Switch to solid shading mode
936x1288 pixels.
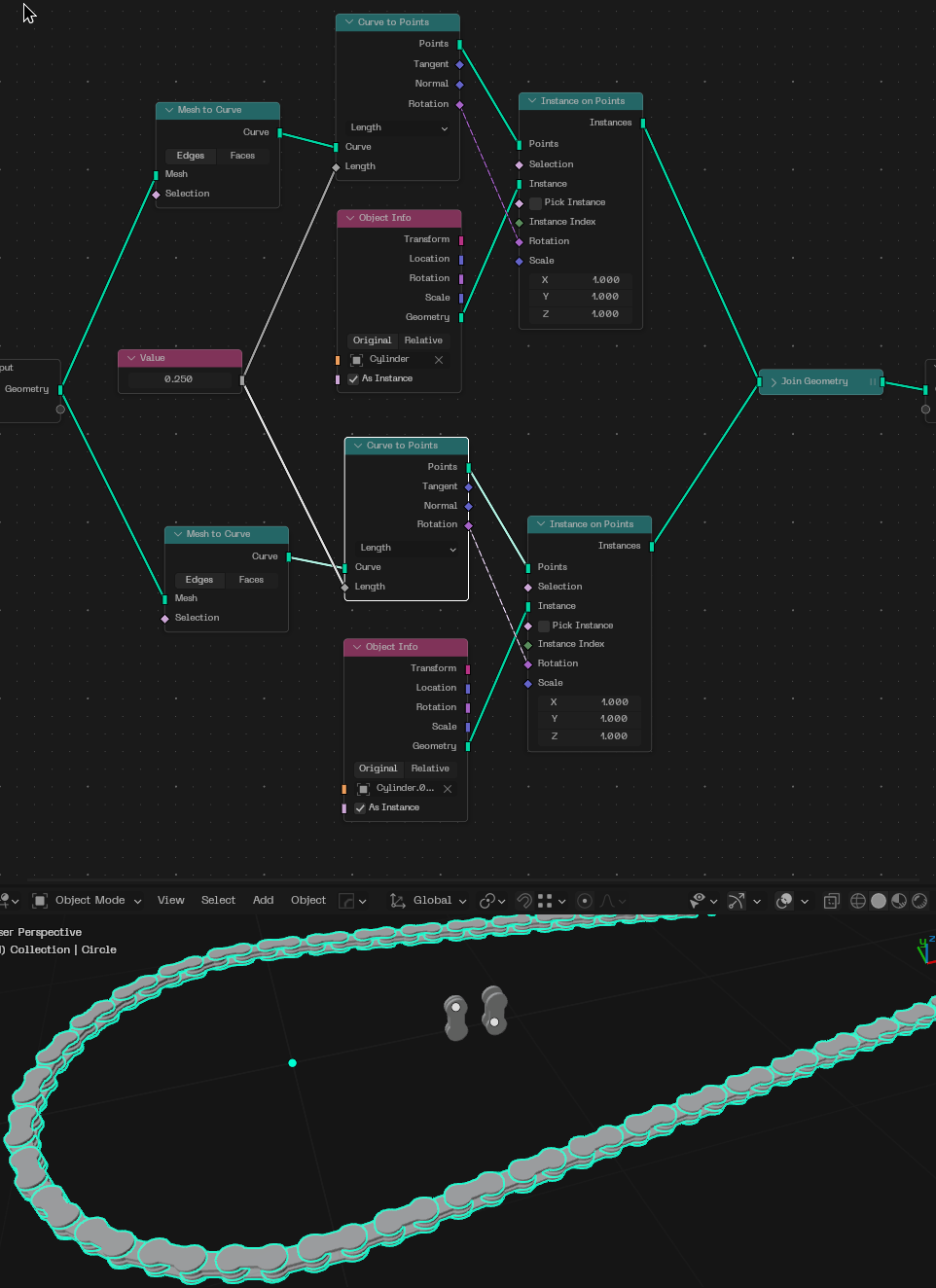coord(879,901)
